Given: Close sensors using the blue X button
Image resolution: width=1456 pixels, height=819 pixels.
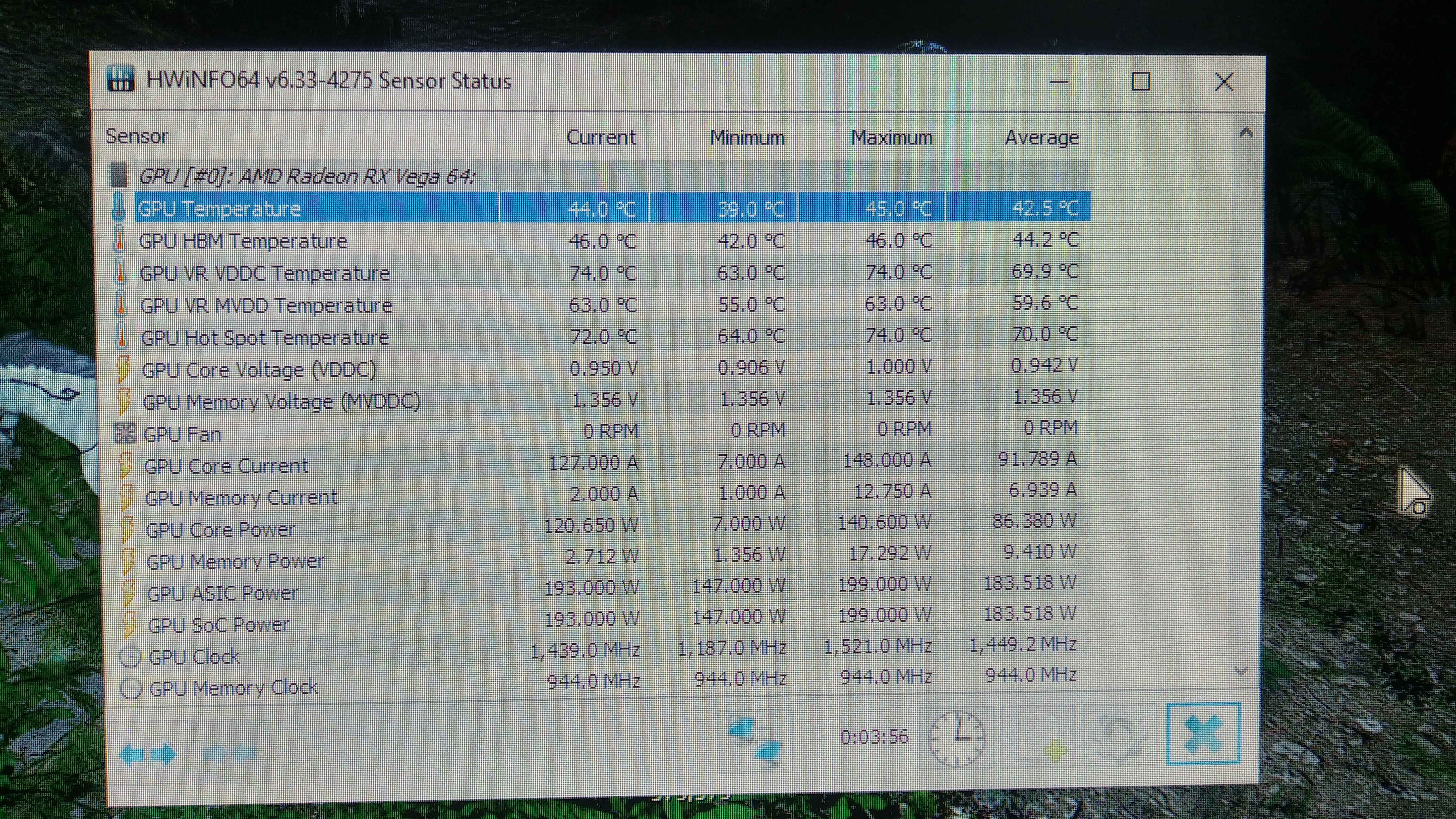Looking at the screenshot, I should (1203, 734).
